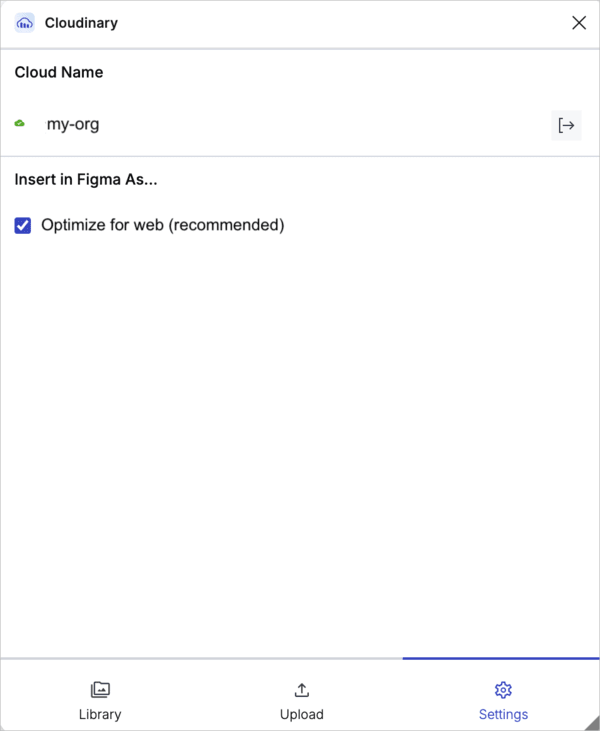Click the my-org account row

click(300, 125)
